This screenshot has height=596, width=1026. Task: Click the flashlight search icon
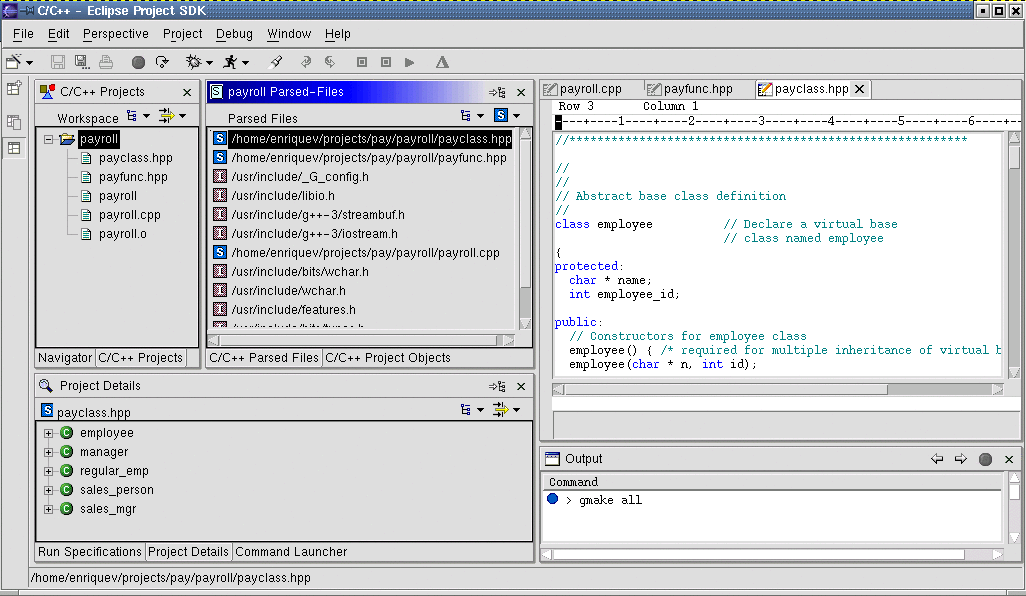tap(275, 61)
